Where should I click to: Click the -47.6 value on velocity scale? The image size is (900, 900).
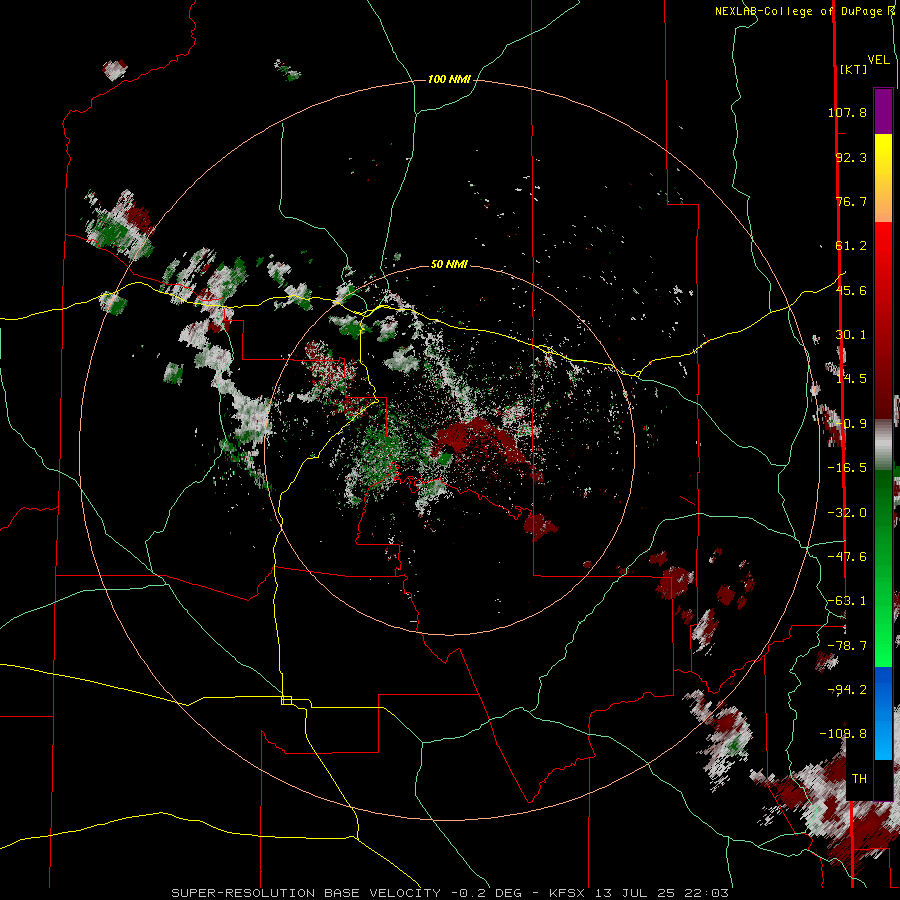[847, 557]
